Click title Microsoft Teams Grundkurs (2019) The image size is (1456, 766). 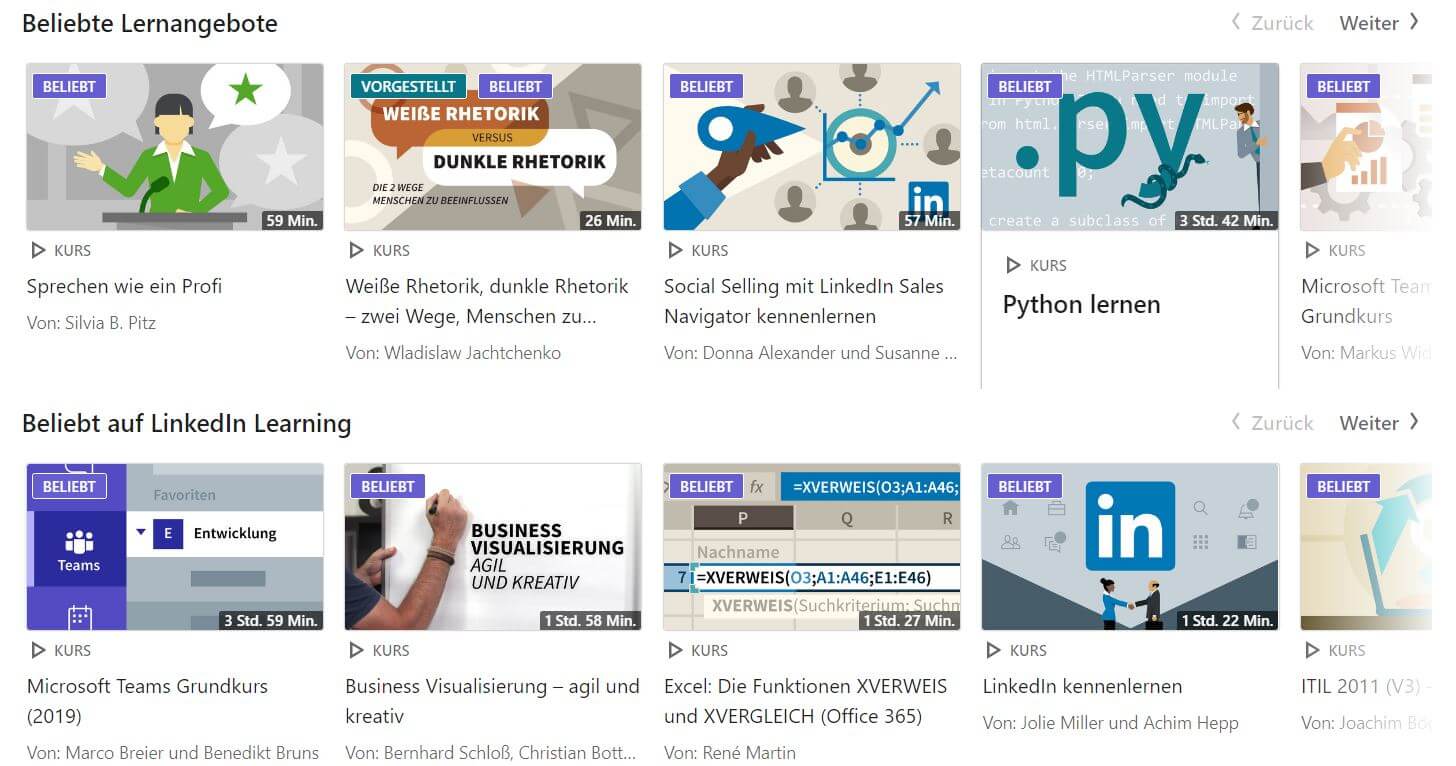point(147,701)
